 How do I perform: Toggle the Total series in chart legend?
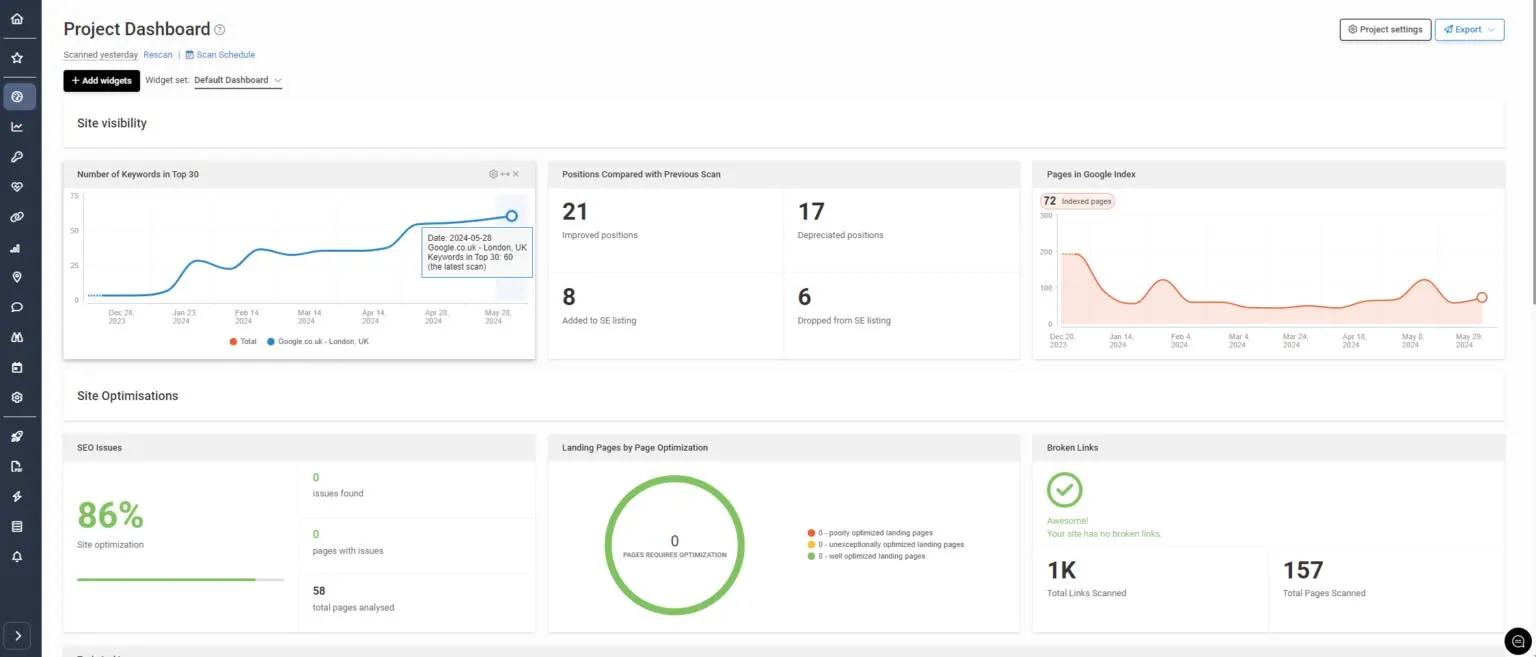243,342
